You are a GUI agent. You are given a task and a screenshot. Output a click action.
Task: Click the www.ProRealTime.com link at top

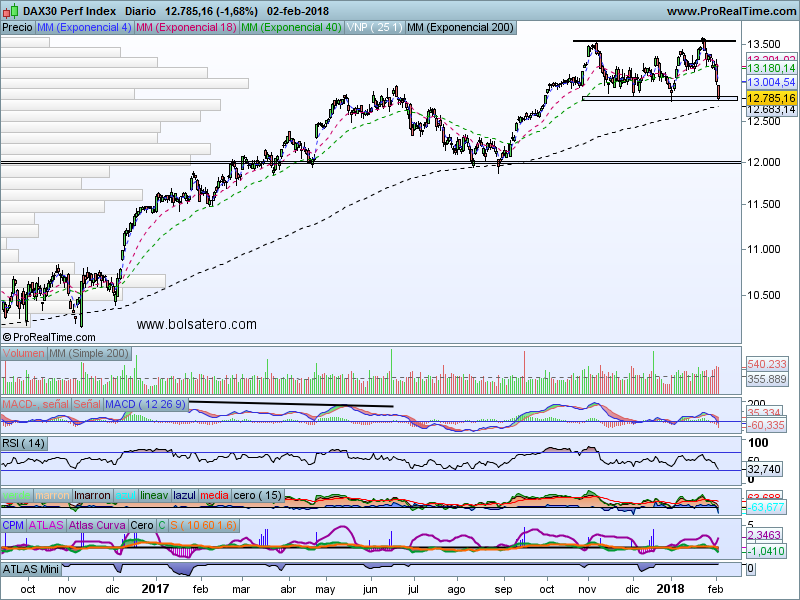pyautogui.click(x=731, y=11)
